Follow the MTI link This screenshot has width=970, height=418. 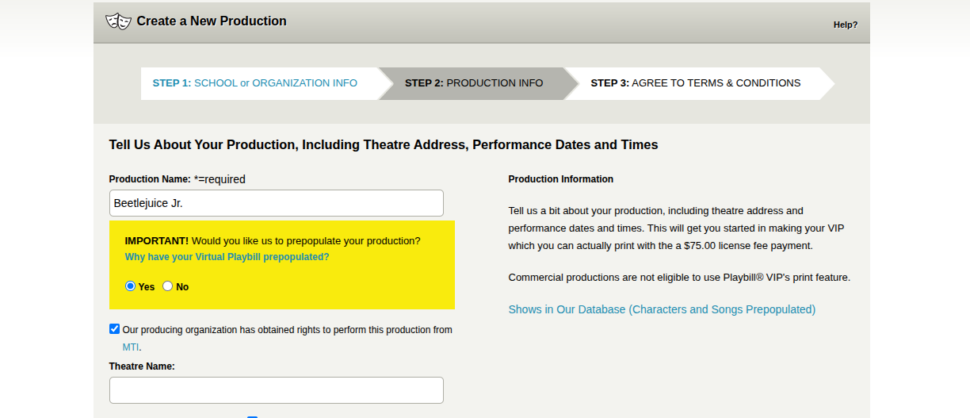(x=131, y=347)
